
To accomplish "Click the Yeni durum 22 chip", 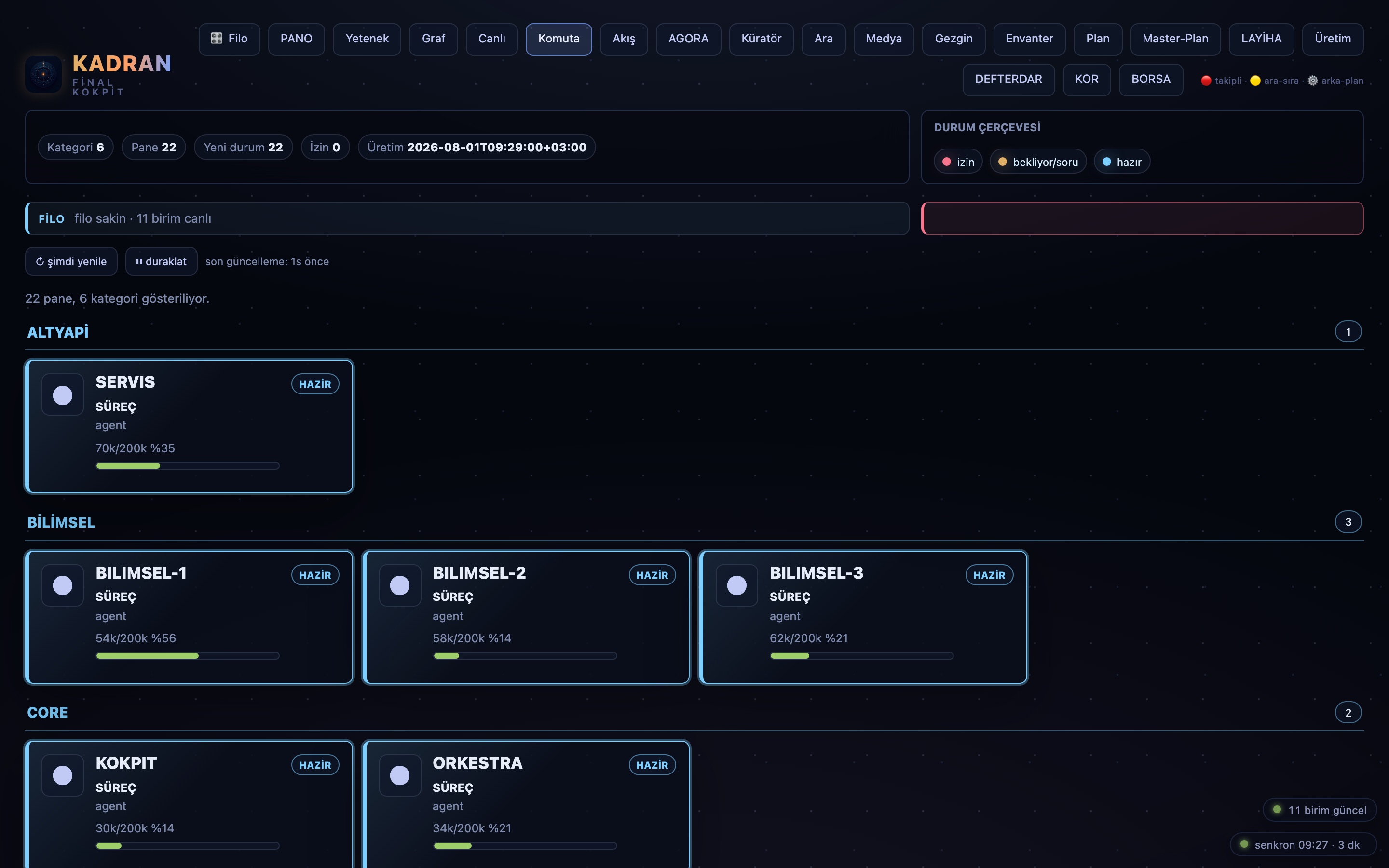I will [244, 147].
